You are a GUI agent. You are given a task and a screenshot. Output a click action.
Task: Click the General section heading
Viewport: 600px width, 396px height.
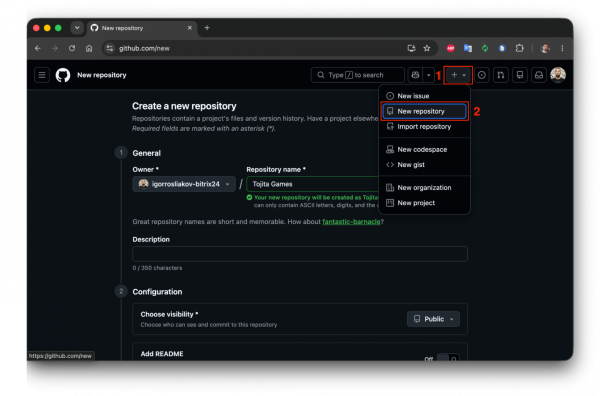[147, 153]
